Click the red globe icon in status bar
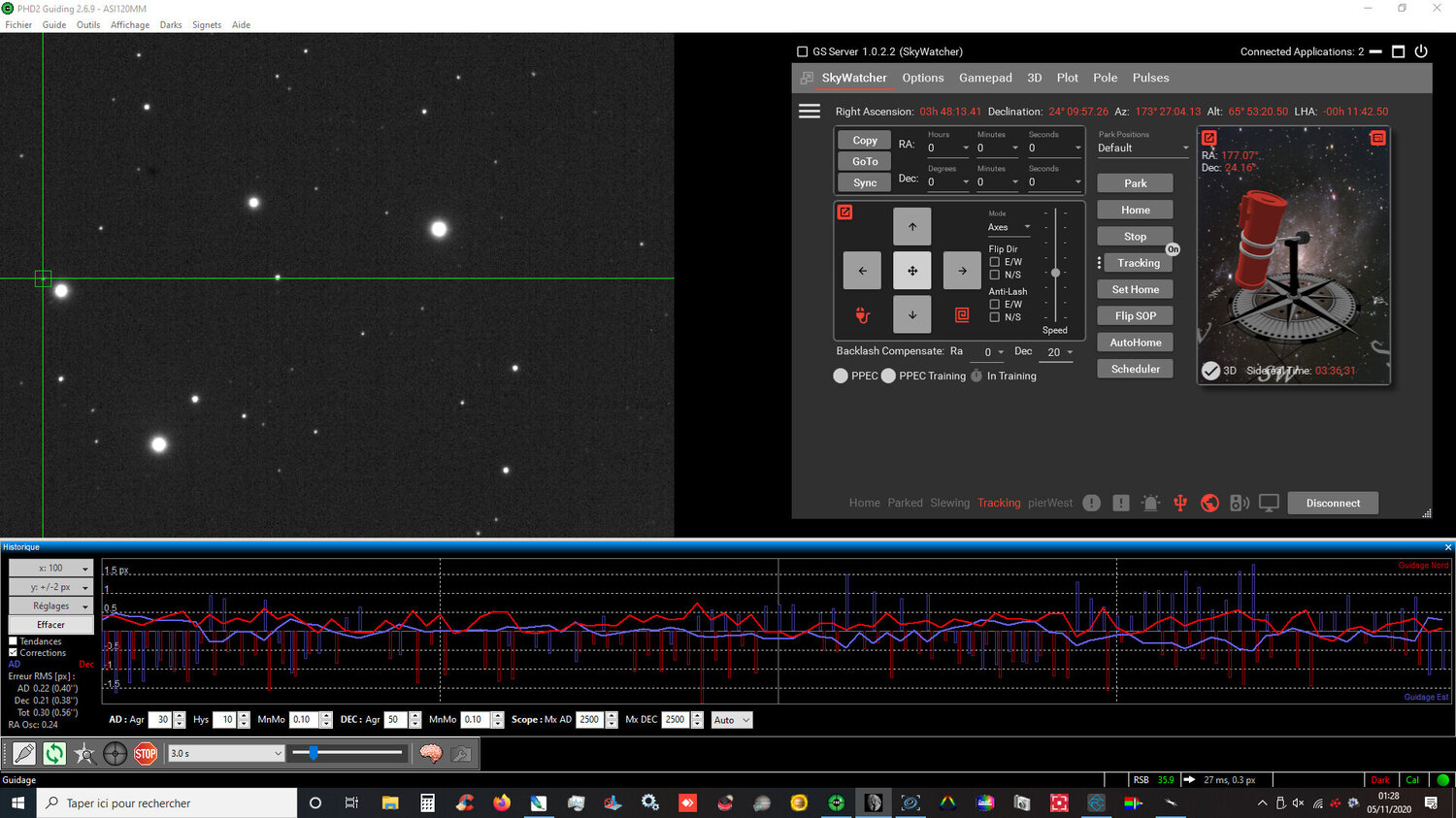Image resolution: width=1456 pixels, height=818 pixels. [1209, 503]
